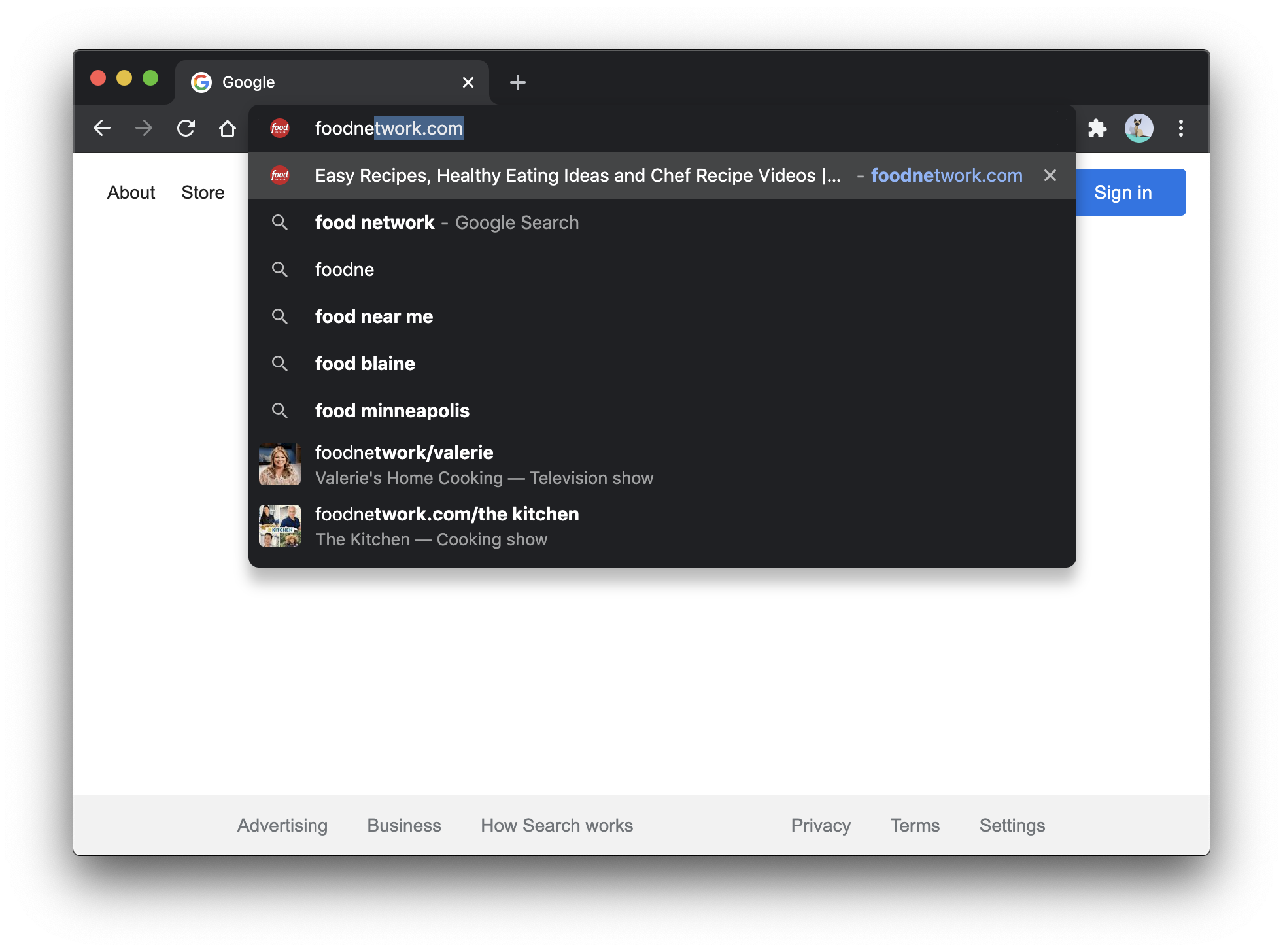Open foodnetwork/valerie suggestion
Screen dimensions: 1283x952
(x=662, y=465)
